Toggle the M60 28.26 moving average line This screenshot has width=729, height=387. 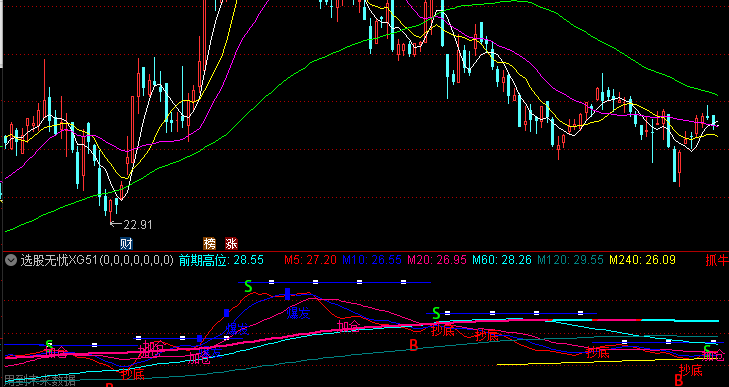click(x=502, y=260)
